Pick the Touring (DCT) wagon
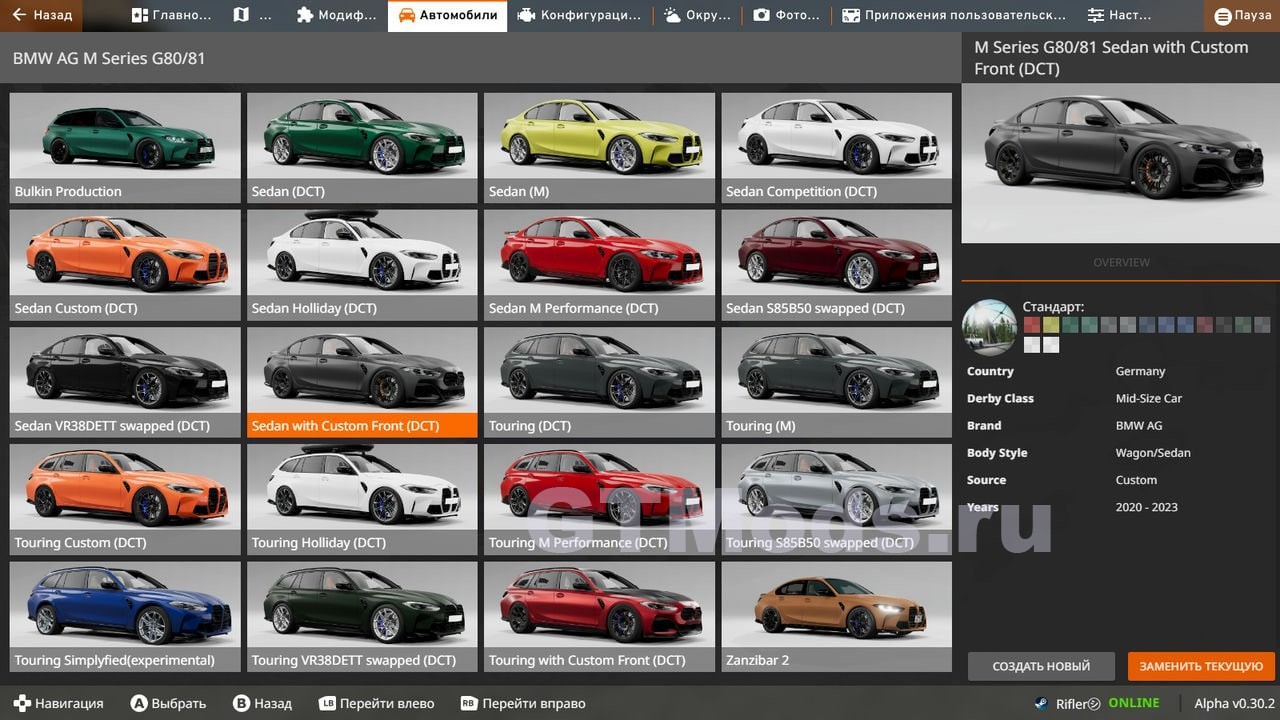Viewport: 1280px width, 720px height. tap(599, 382)
